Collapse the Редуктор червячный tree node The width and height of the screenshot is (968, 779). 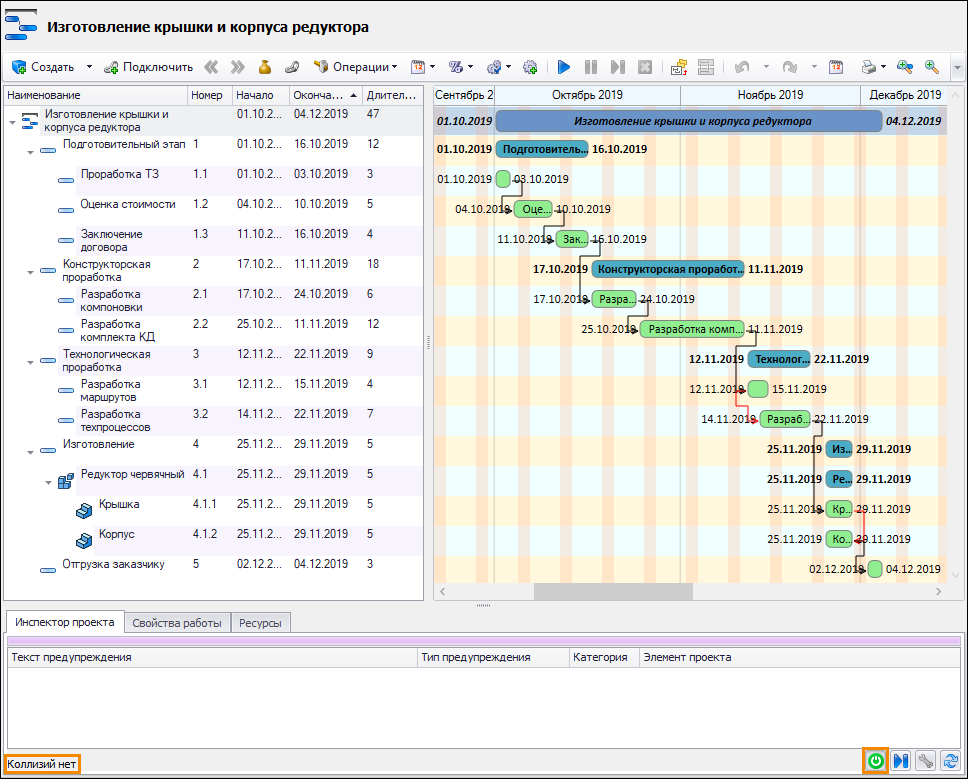pos(49,481)
